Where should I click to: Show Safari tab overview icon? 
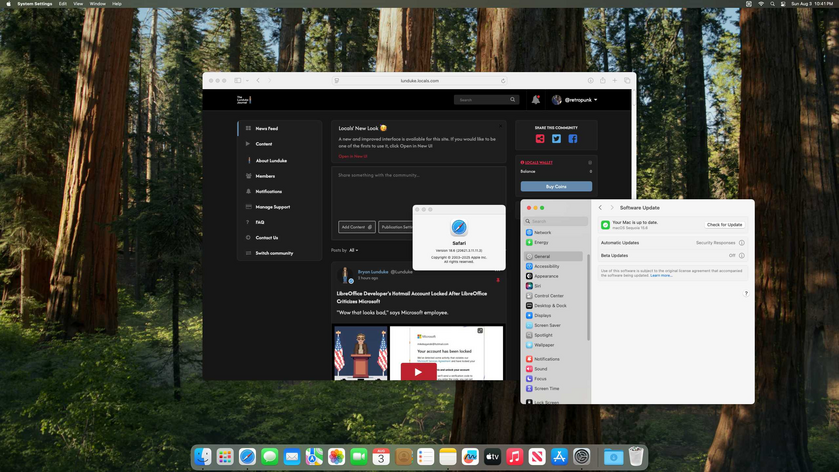pos(627,80)
